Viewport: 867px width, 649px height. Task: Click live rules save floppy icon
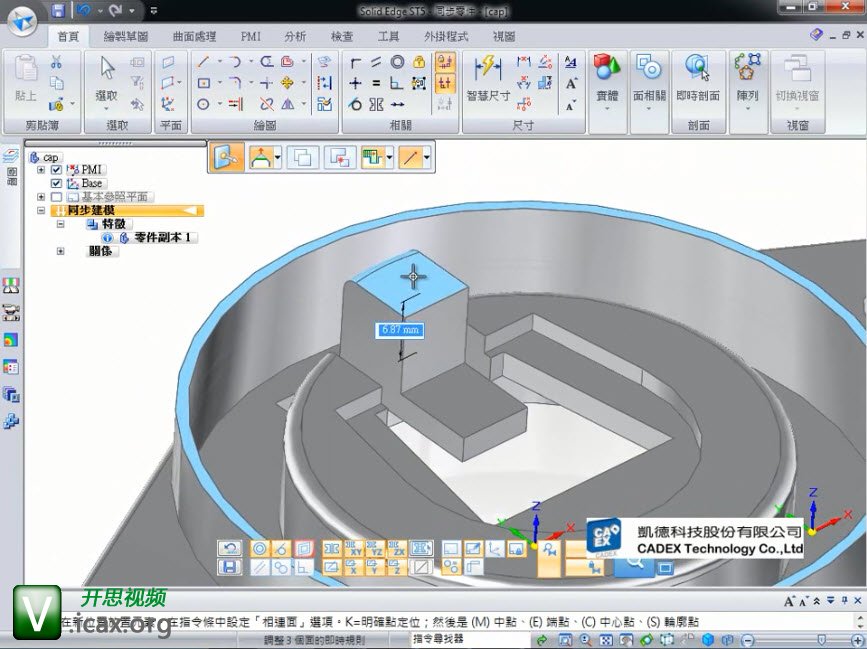coord(229,567)
